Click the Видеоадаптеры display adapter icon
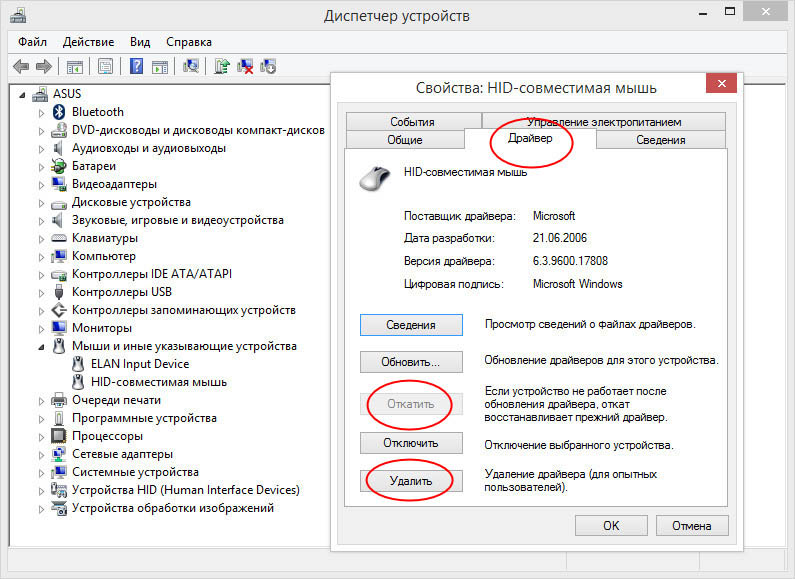Viewport: 795px width, 579px height. 59,184
